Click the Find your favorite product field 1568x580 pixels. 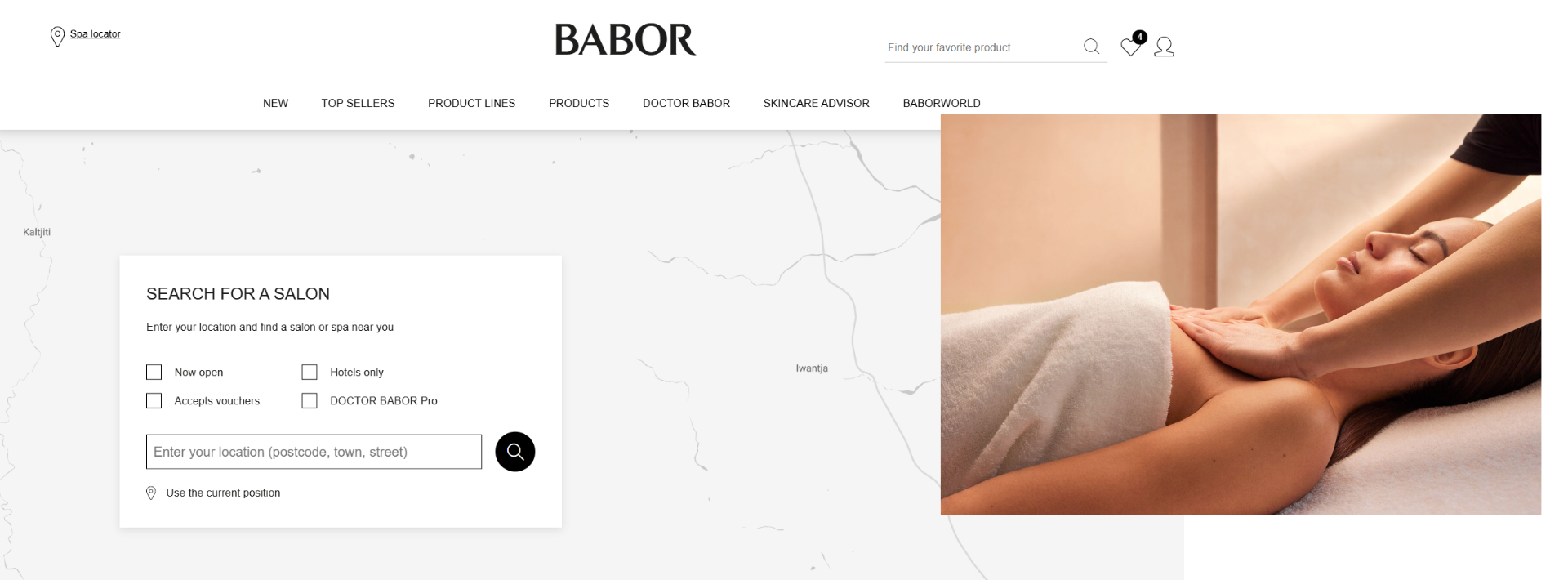(x=980, y=47)
